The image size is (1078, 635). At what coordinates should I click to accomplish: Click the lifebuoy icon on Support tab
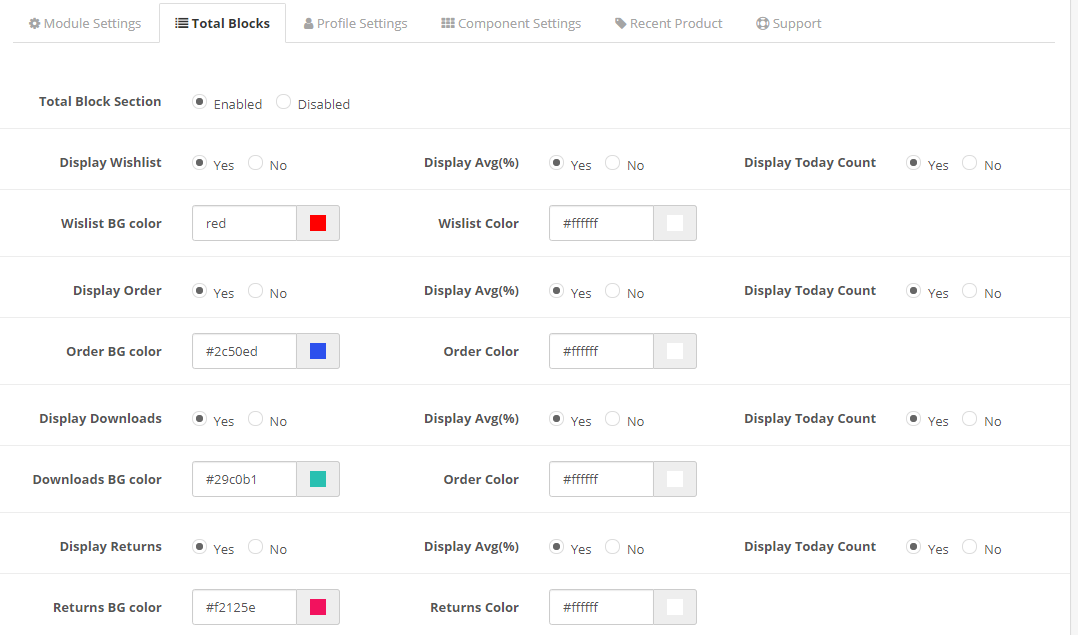tap(763, 23)
